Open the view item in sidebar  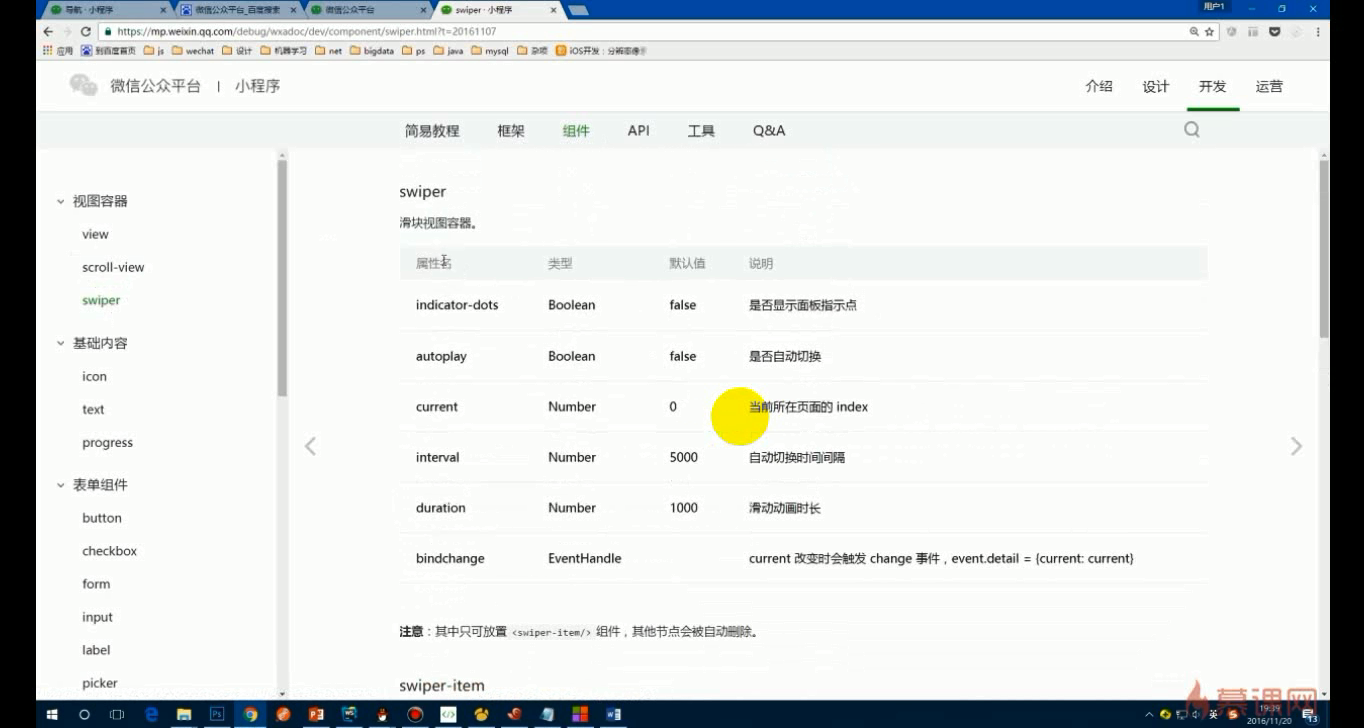pos(95,234)
